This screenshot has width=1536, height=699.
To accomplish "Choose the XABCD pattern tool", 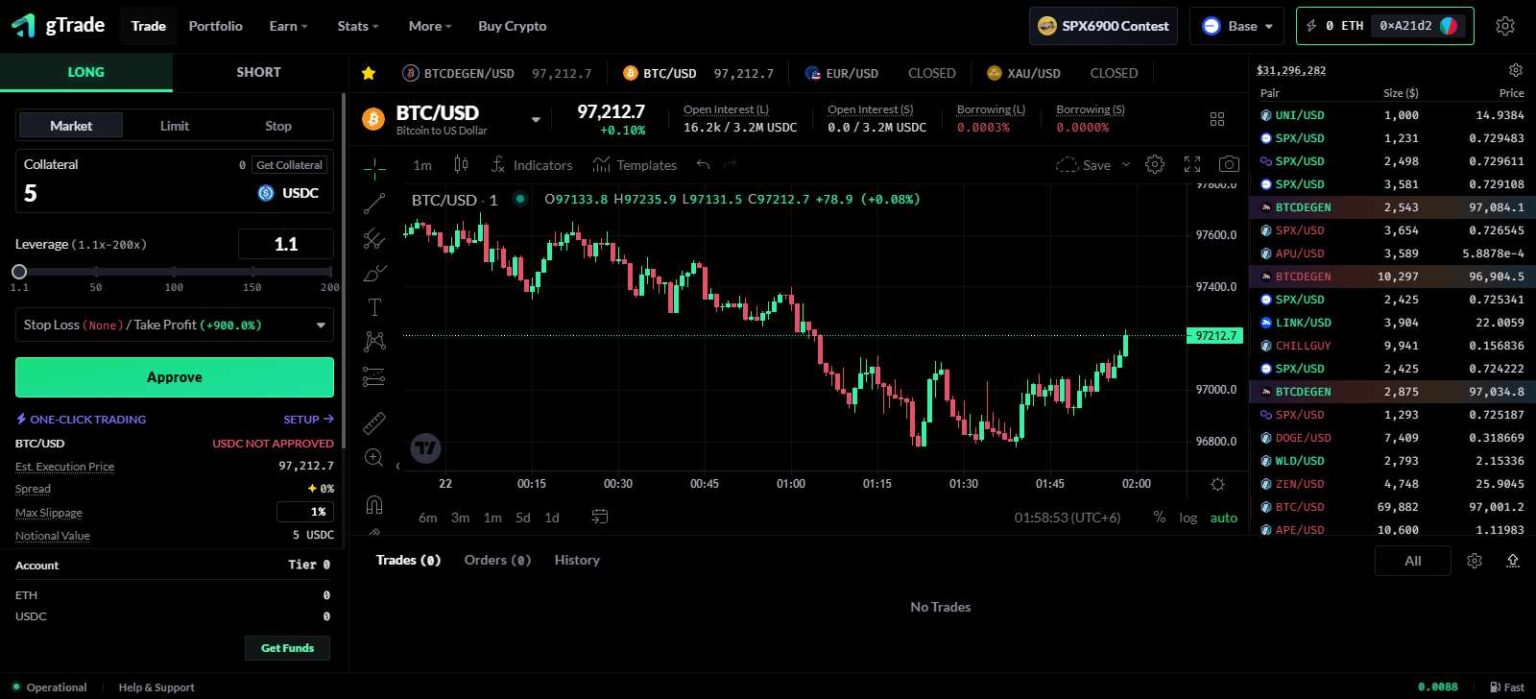I will point(374,340).
